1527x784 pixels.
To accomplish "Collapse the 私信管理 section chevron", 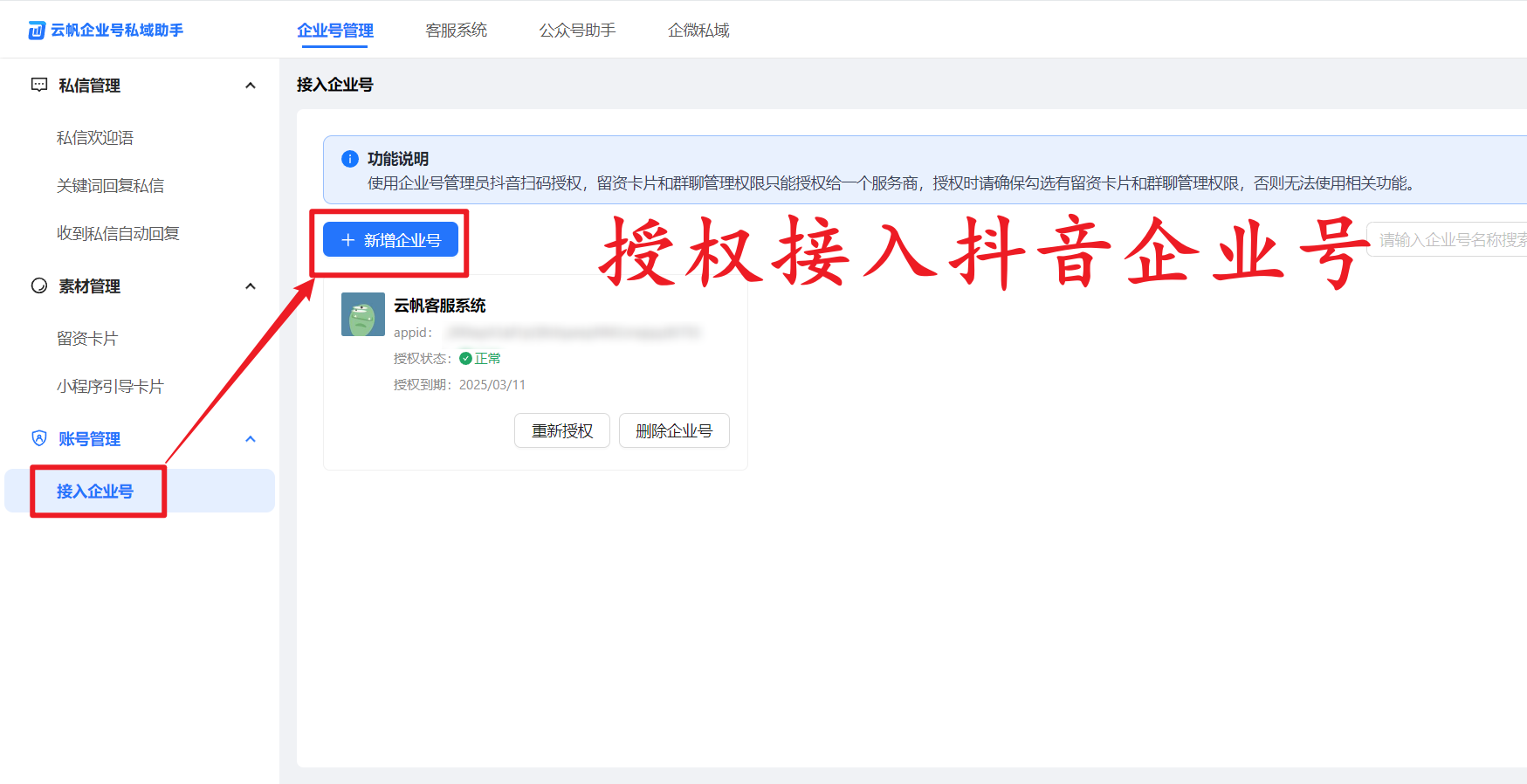I will [251, 86].
